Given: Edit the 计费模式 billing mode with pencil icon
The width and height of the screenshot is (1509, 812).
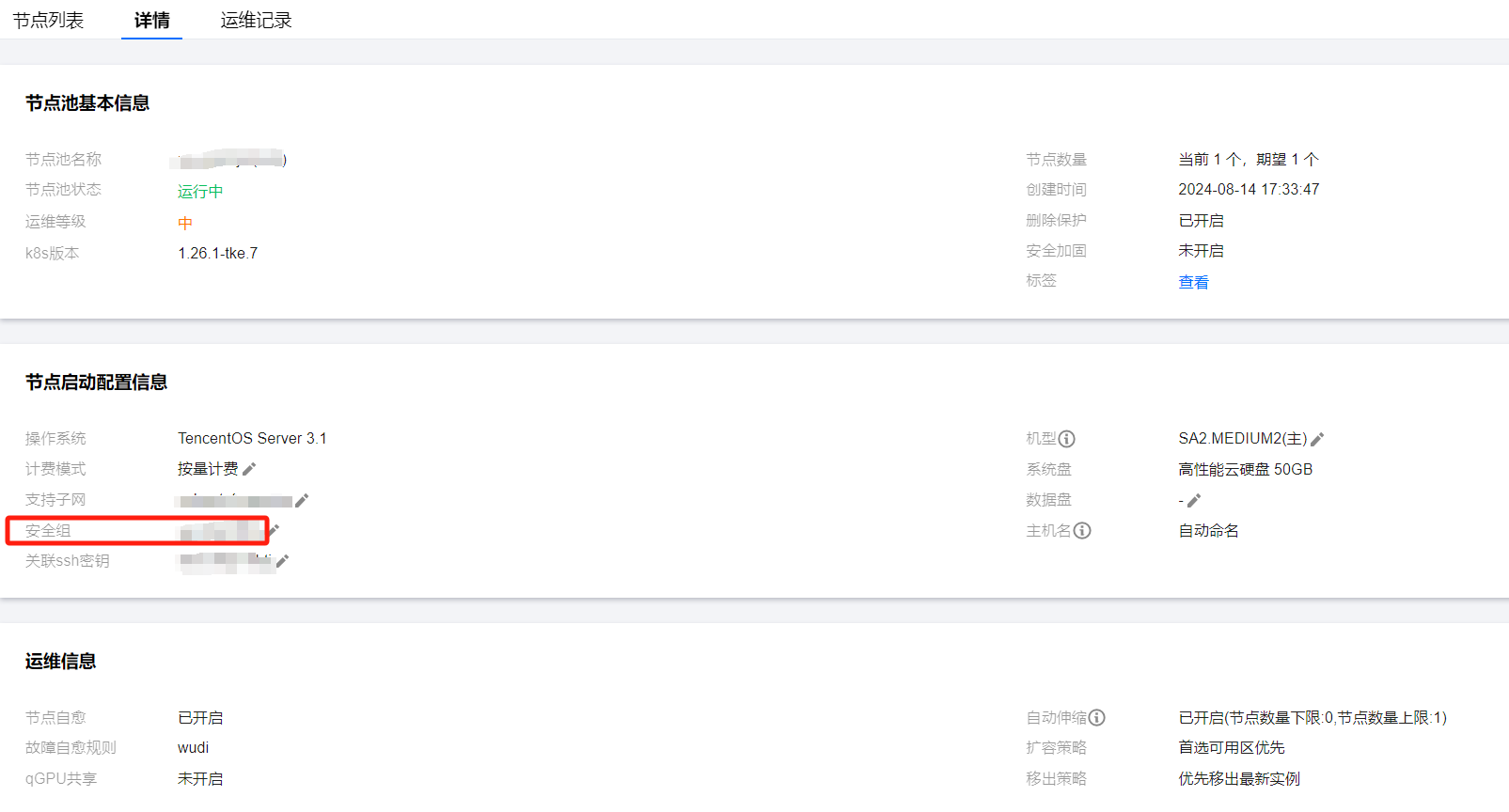Looking at the screenshot, I should tap(249, 469).
